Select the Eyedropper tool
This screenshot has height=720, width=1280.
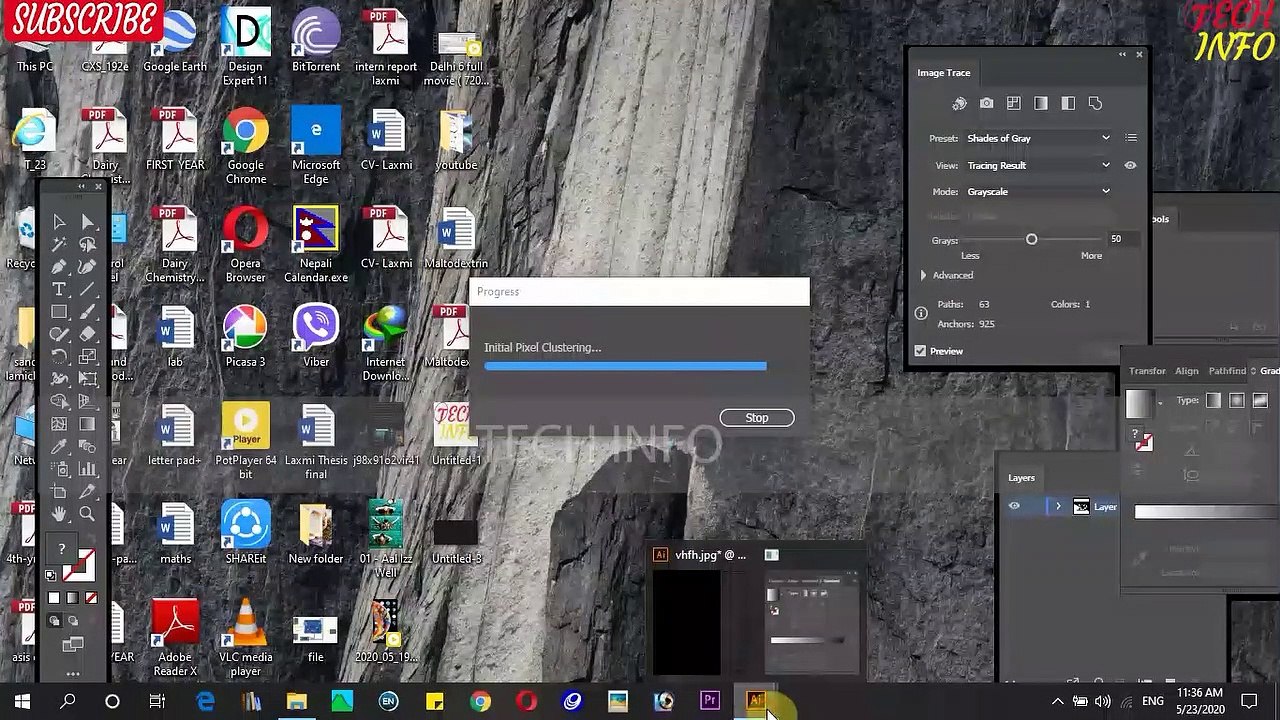pos(59,447)
